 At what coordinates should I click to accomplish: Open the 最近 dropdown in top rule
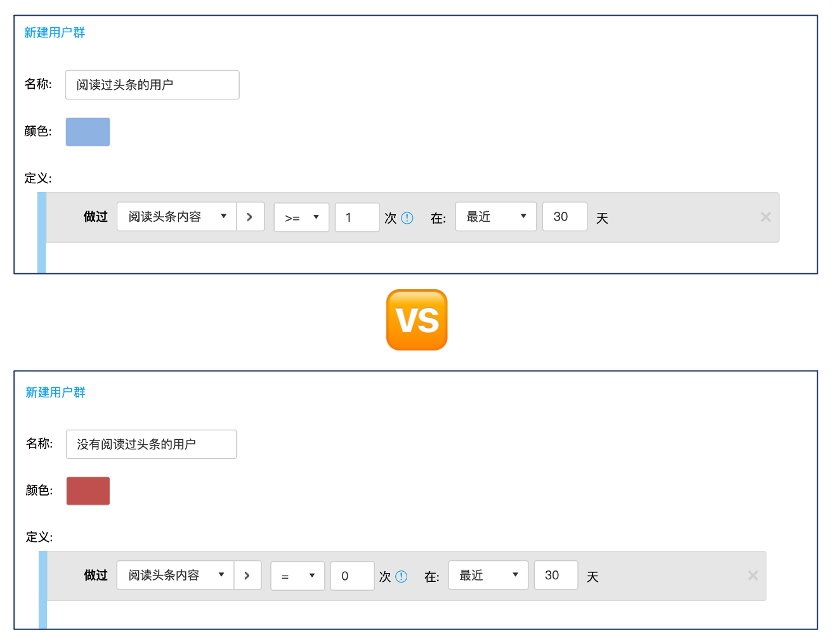pos(496,216)
